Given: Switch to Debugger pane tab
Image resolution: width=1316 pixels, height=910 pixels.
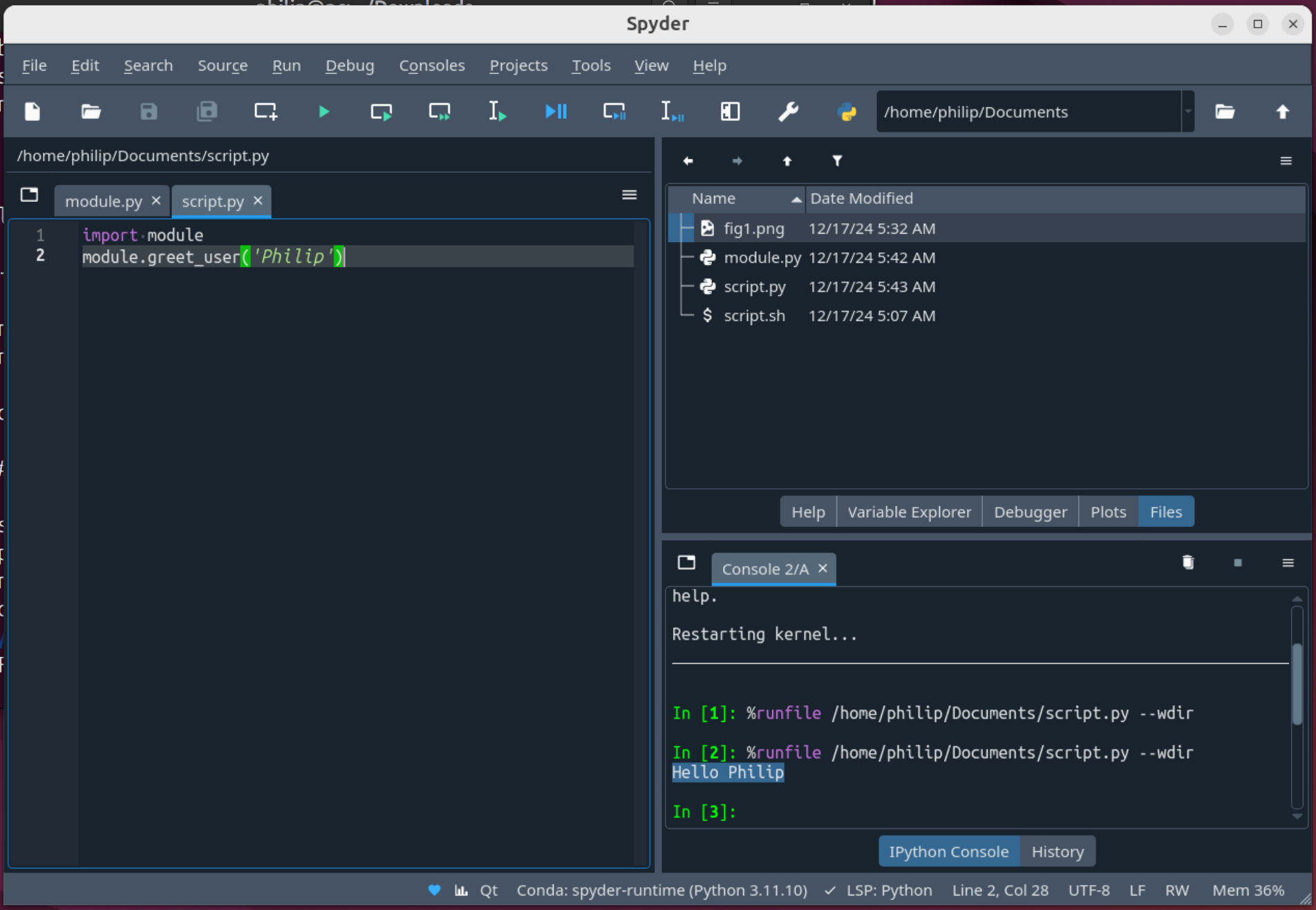Looking at the screenshot, I should 1030,512.
